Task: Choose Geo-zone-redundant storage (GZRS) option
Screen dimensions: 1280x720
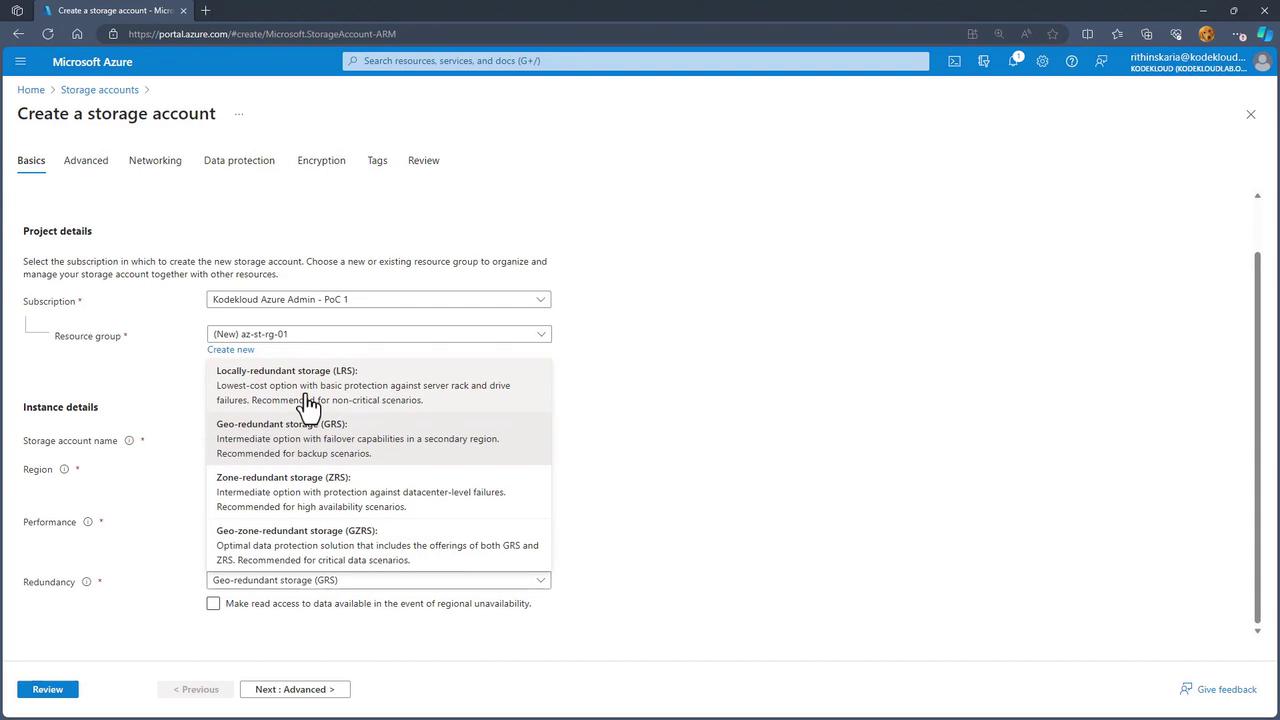Action: pos(379,545)
